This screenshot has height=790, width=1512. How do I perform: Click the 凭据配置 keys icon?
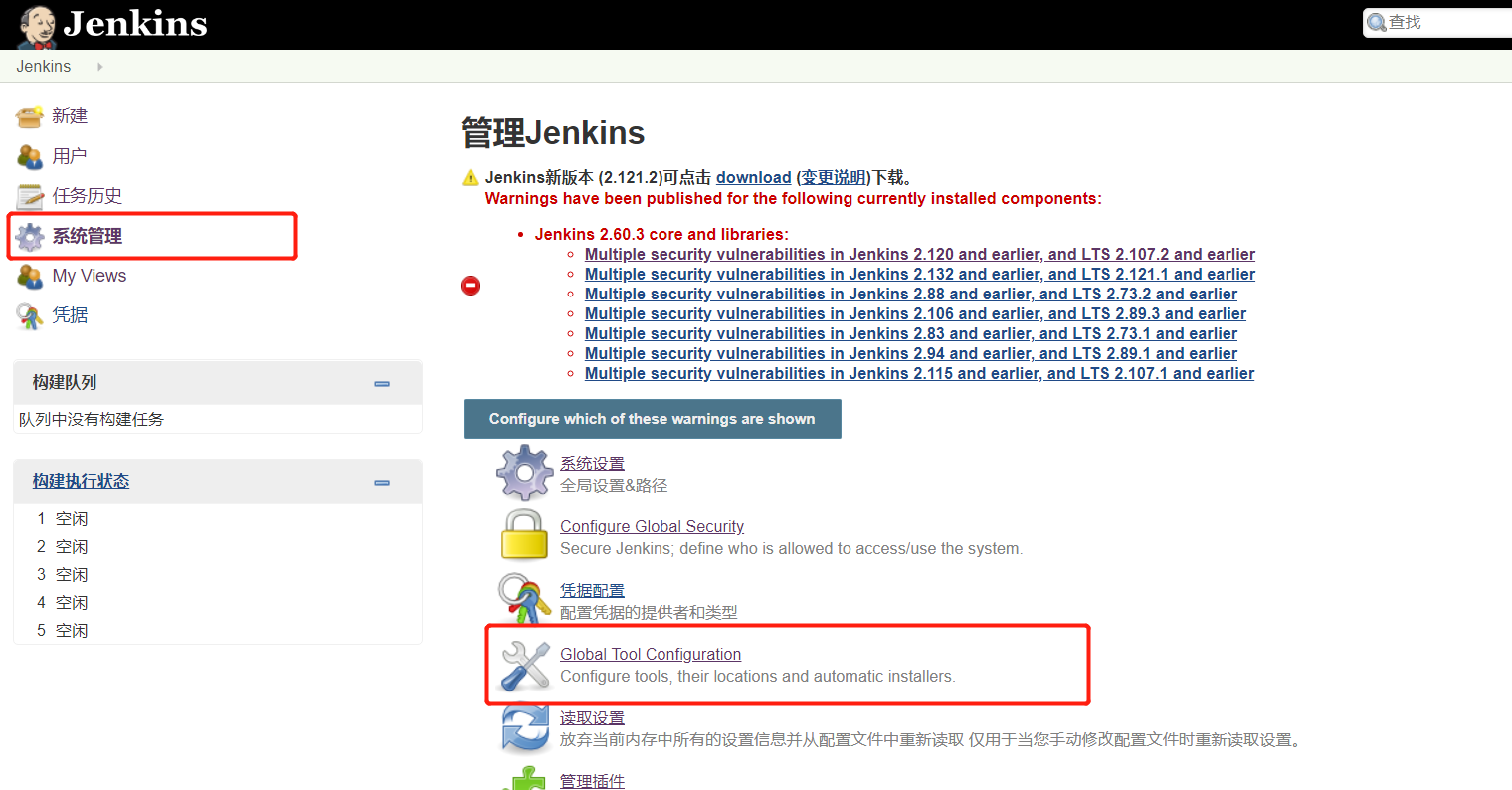pos(524,599)
